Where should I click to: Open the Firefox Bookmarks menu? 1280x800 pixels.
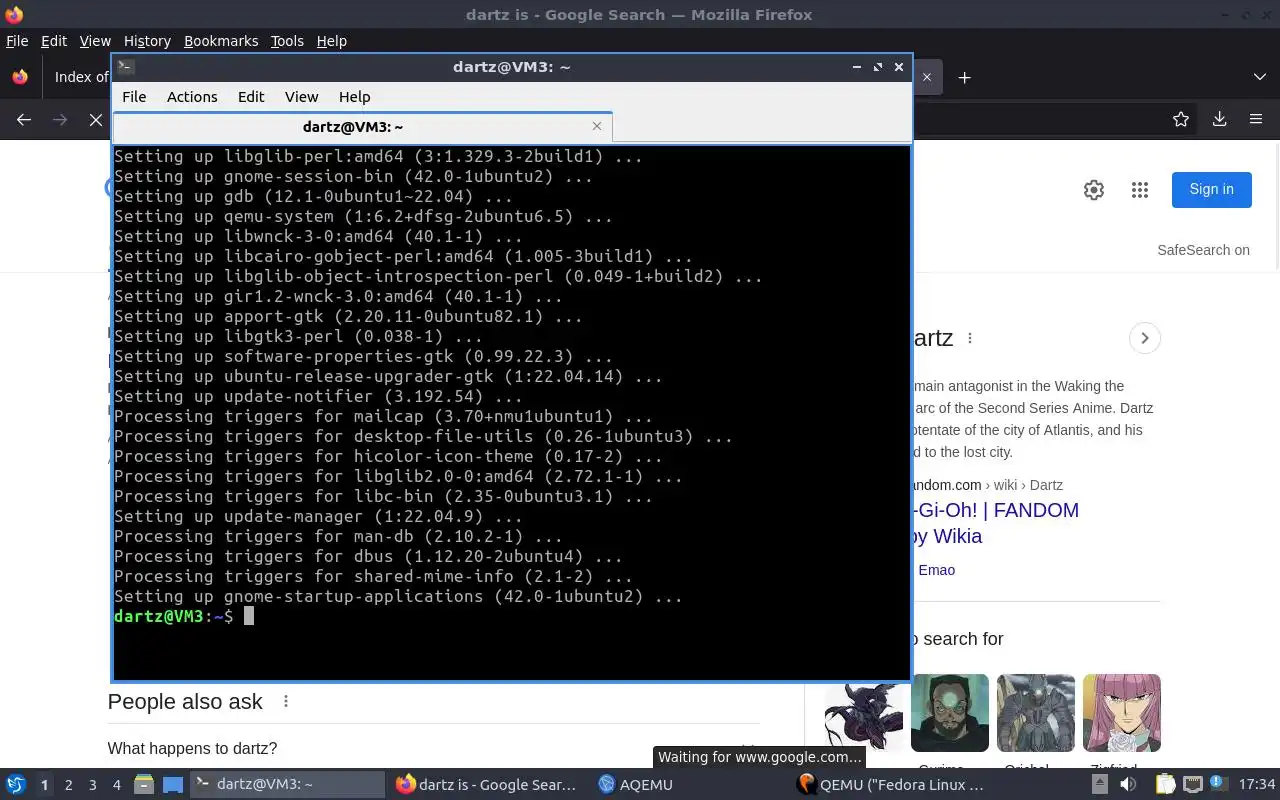(221, 41)
